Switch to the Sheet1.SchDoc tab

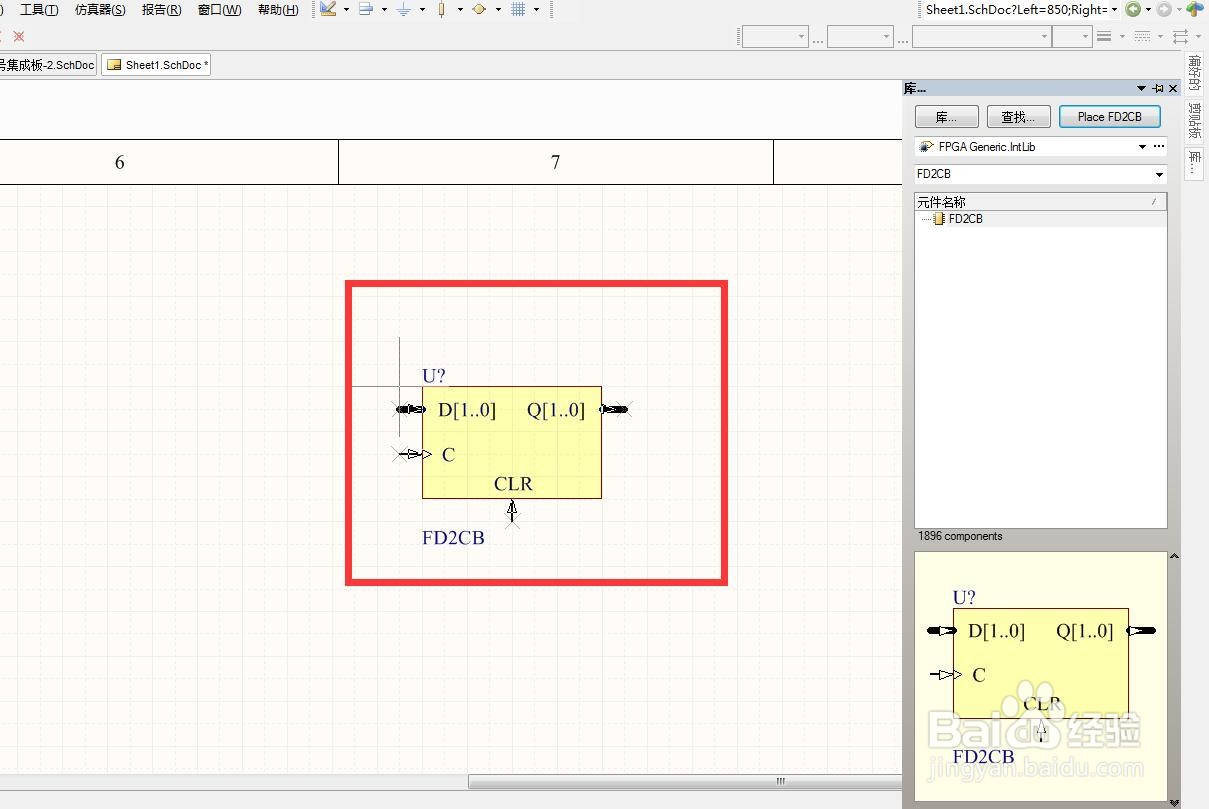coord(156,65)
